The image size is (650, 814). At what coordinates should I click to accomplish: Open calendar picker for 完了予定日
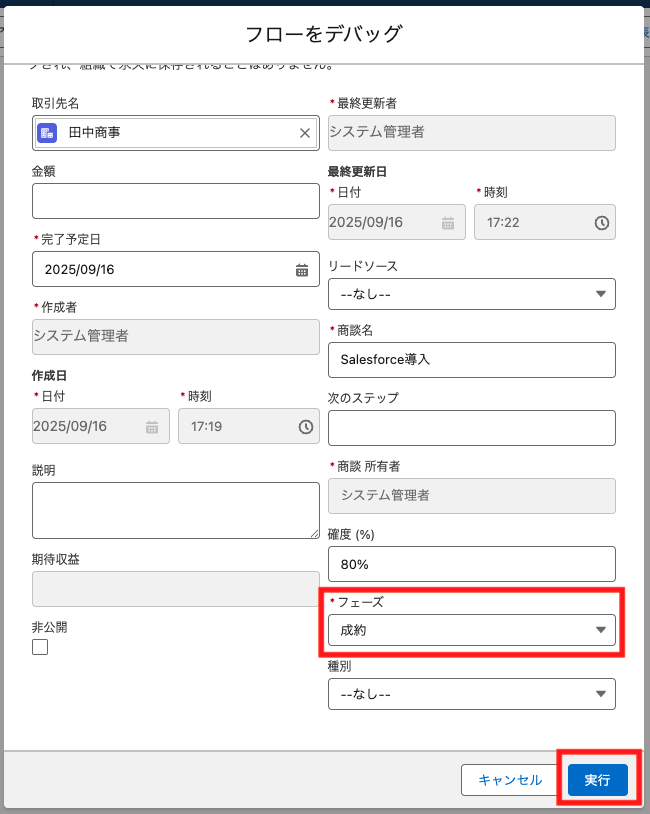tap(302, 269)
